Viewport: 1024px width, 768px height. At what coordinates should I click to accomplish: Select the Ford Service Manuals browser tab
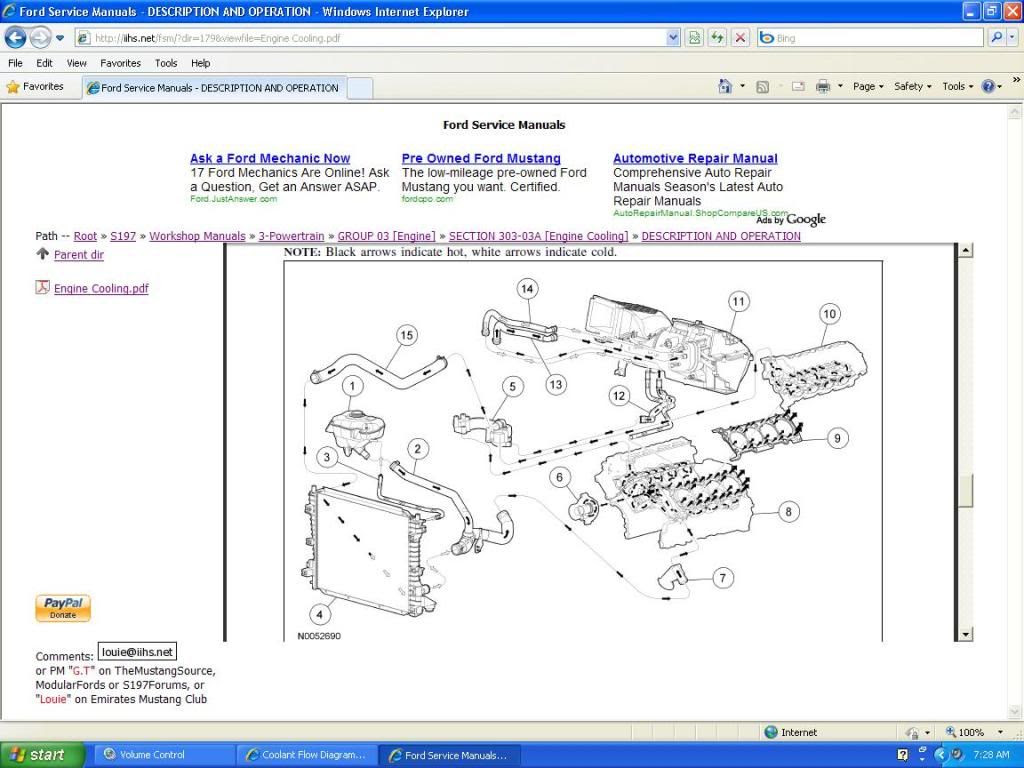tap(214, 88)
